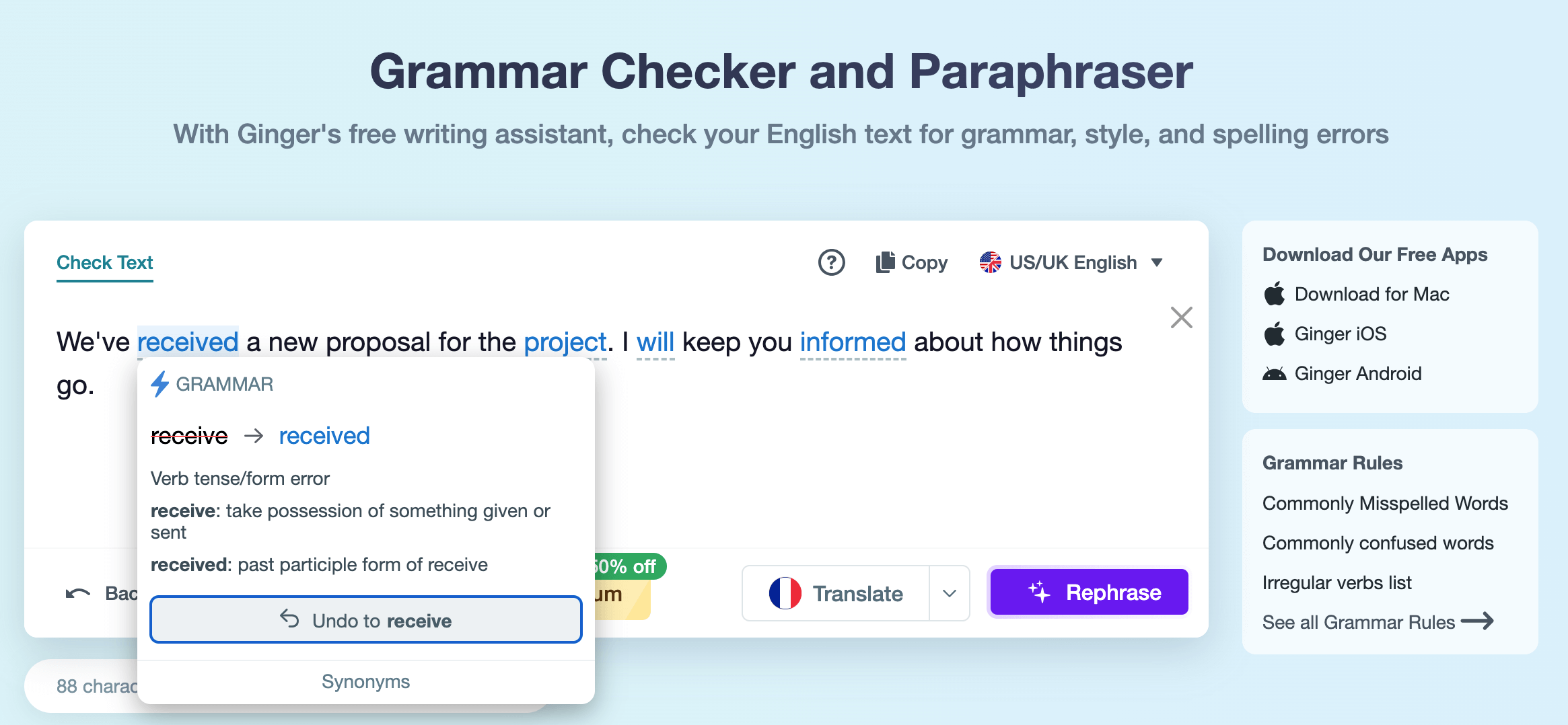Image resolution: width=1568 pixels, height=725 pixels.
Task: Open the Irregular verbs list link
Action: tap(1337, 582)
